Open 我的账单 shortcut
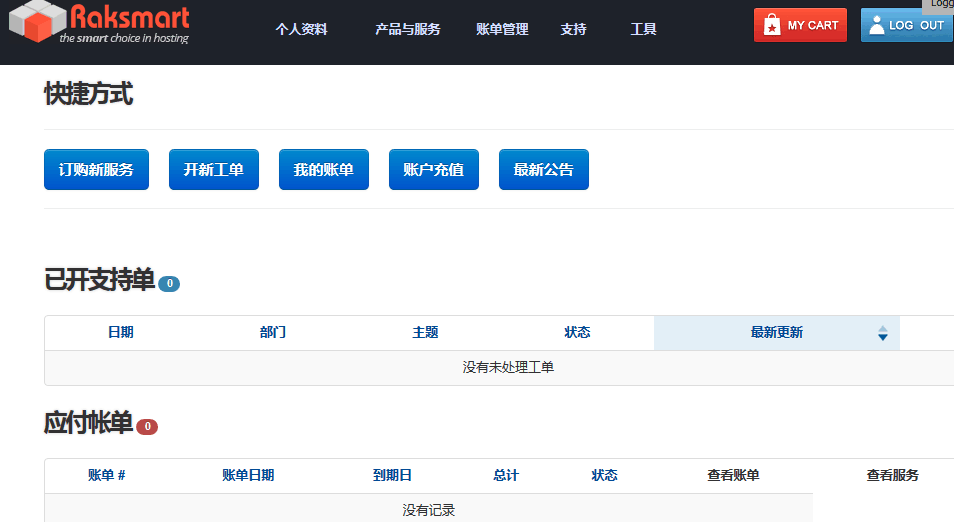 [x=324, y=170]
